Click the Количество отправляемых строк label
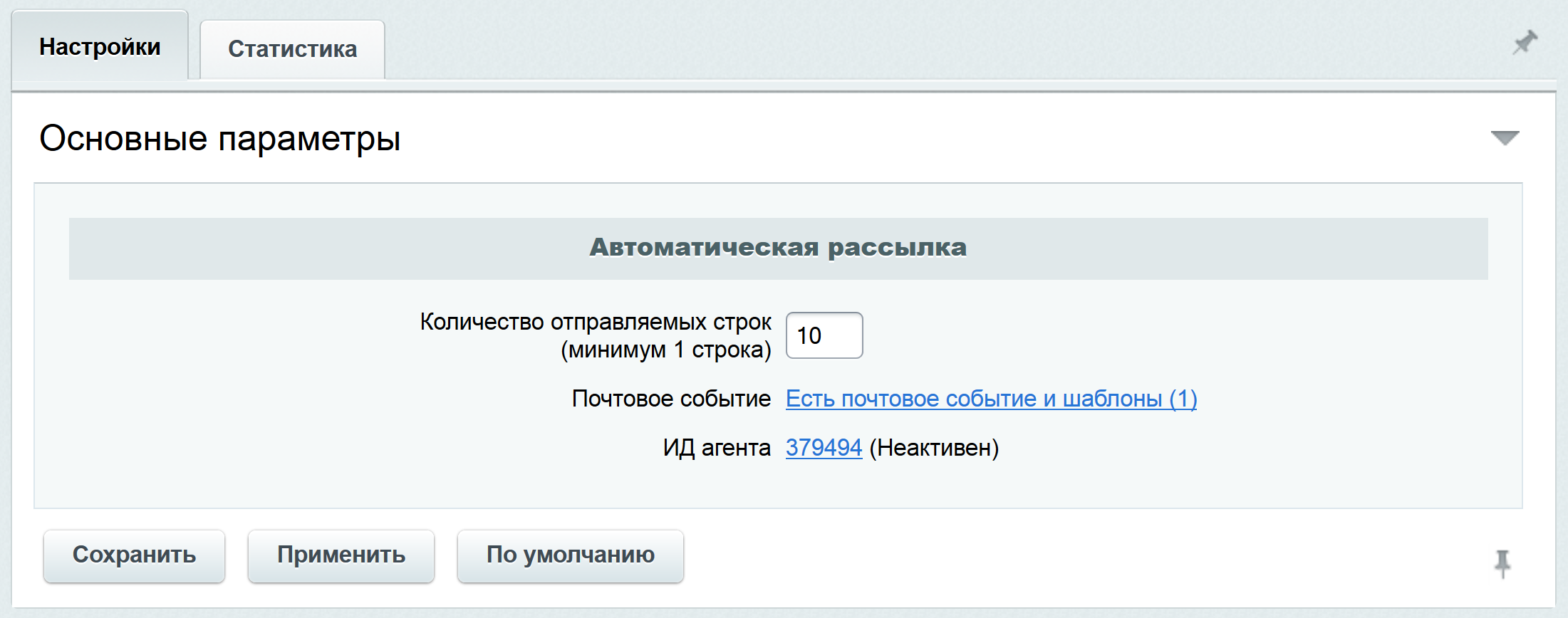Screen dimensions: 1568x618 pos(595,322)
